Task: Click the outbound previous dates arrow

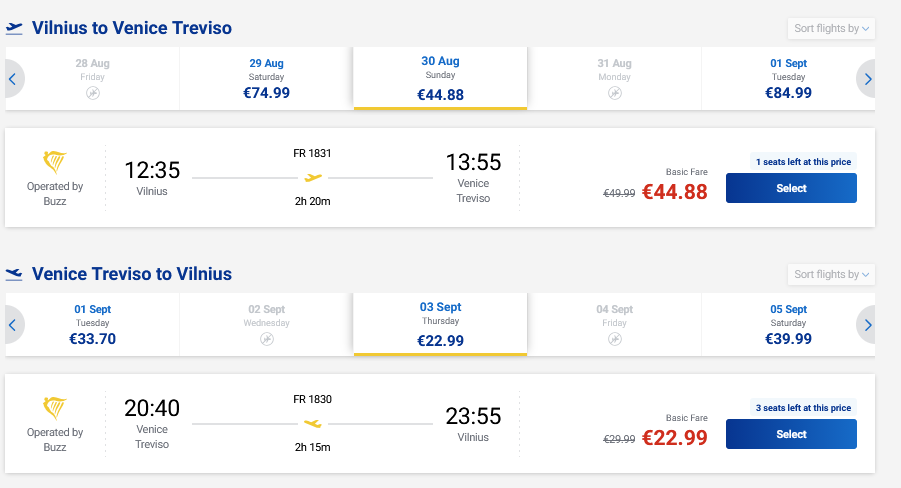Action: click(14, 79)
